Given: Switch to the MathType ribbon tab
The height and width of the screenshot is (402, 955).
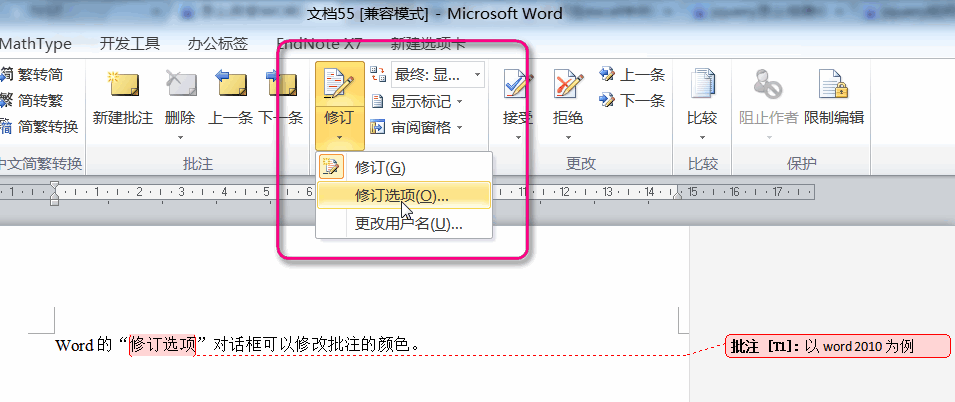Looking at the screenshot, I should [x=36, y=44].
